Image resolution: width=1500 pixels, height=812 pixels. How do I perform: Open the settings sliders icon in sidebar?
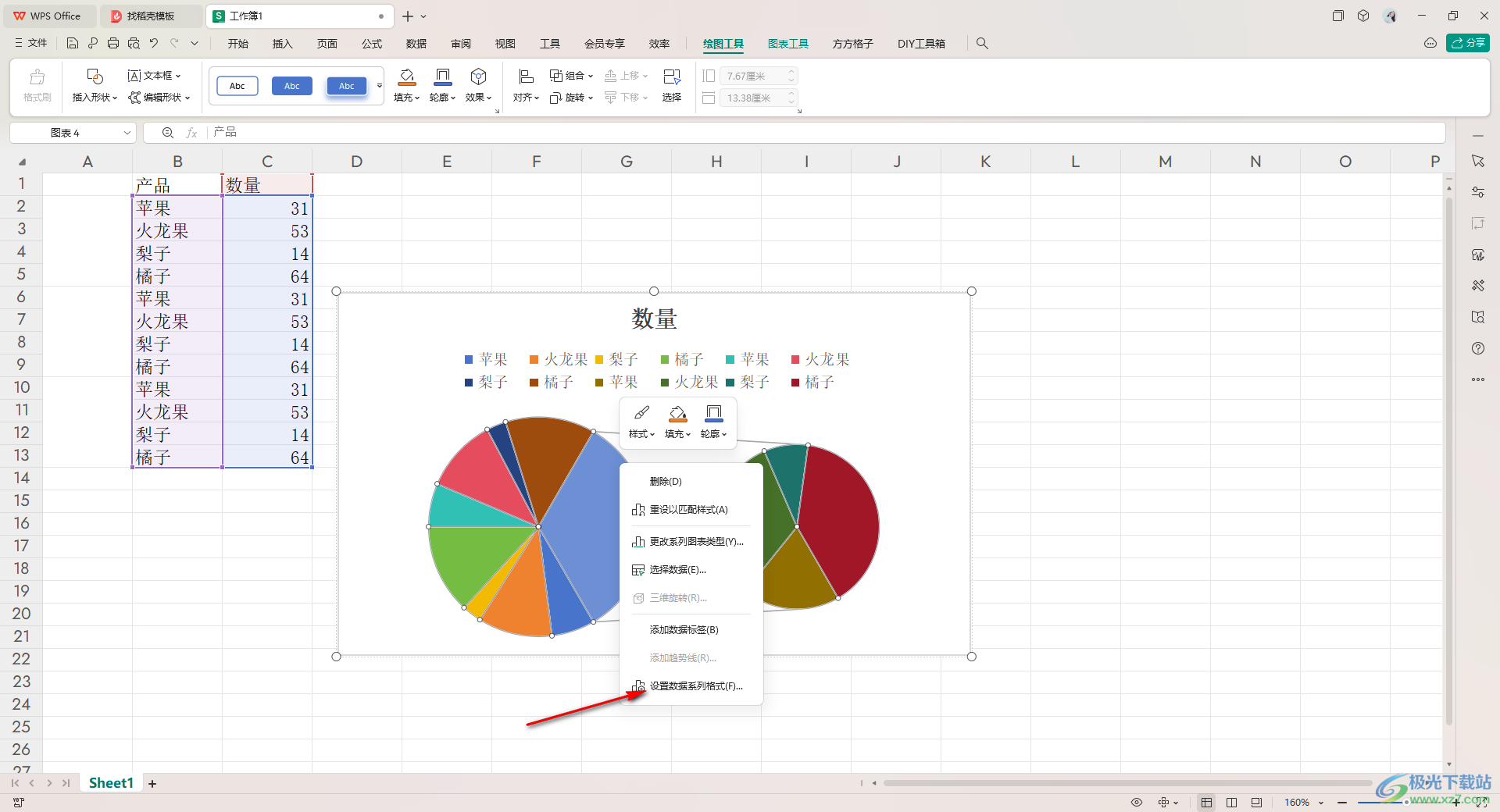coord(1478,192)
